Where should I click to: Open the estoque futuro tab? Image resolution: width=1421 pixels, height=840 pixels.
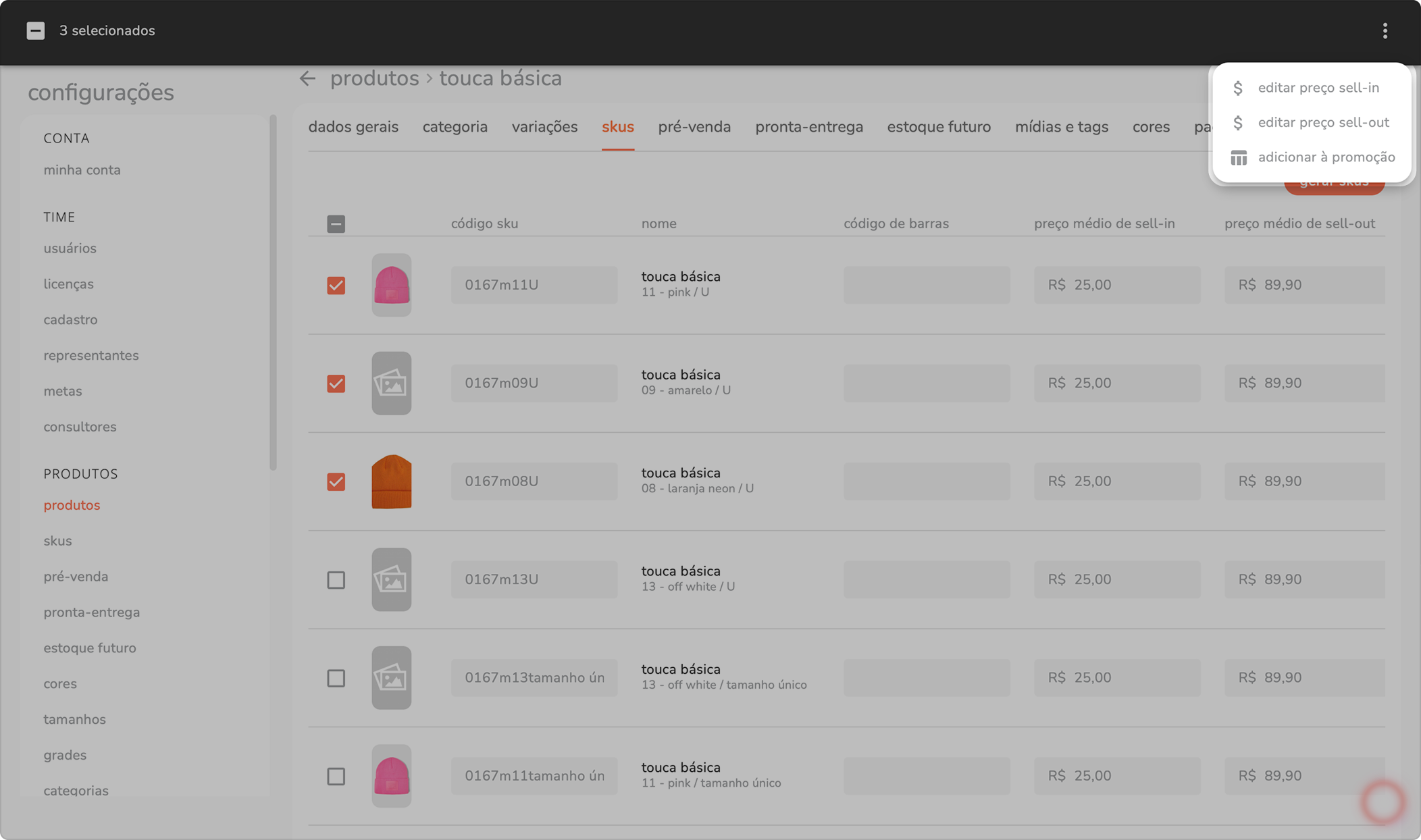pos(938,127)
